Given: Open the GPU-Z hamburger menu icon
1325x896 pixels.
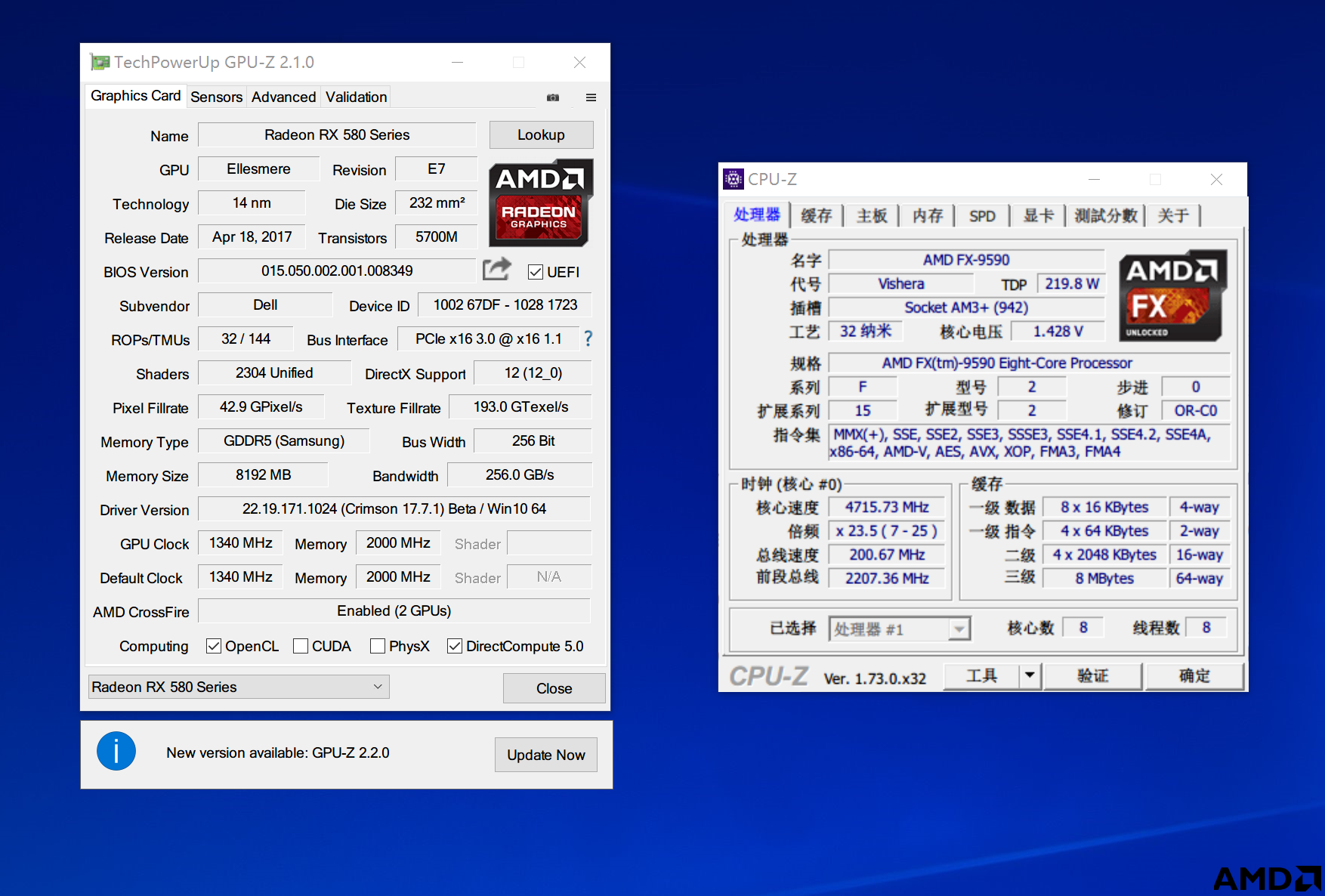Looking at the screenshot, I should (x=591, y=97).
